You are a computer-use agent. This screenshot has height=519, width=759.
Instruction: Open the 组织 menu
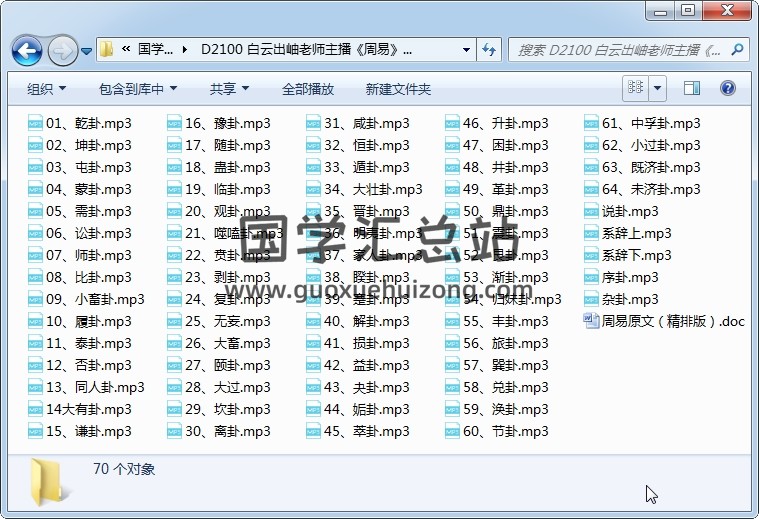click(46, 89)
